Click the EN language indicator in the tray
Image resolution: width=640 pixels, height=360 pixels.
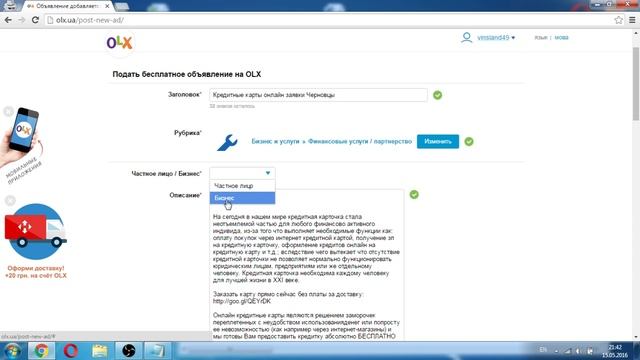(543, 350)
